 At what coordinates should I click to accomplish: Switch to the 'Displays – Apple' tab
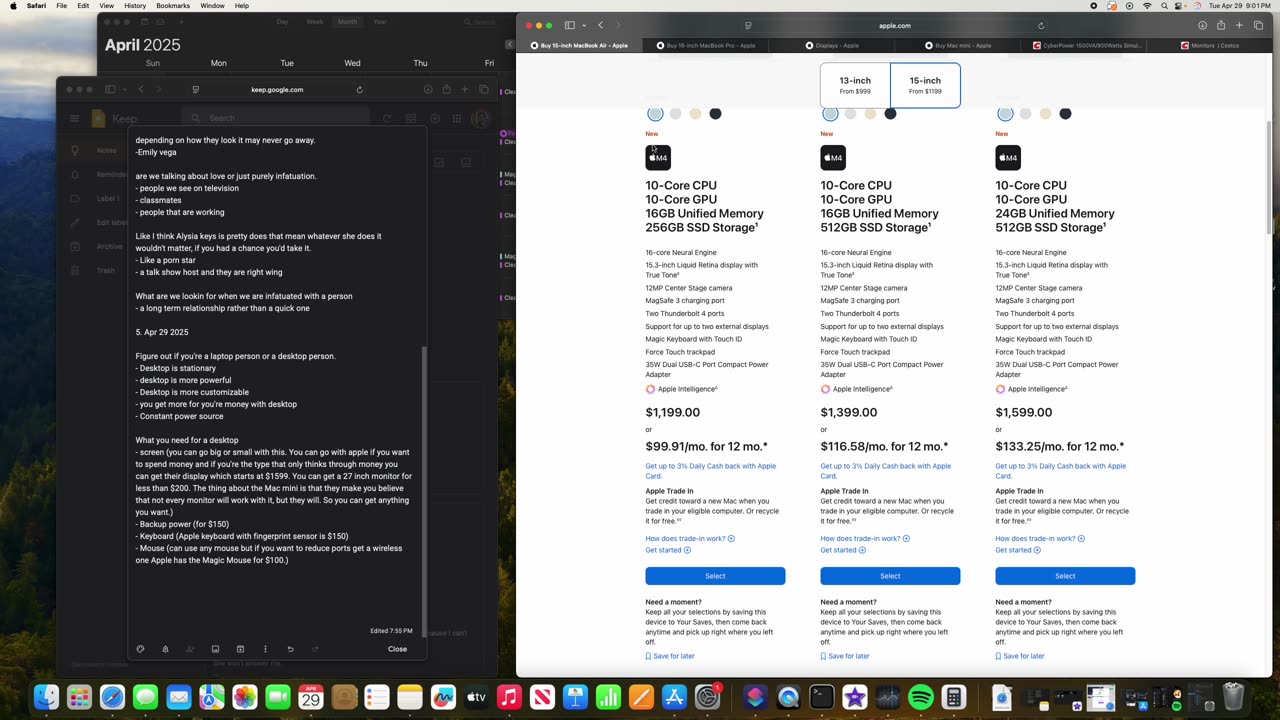pyautogui.click(x=832, y=45)
